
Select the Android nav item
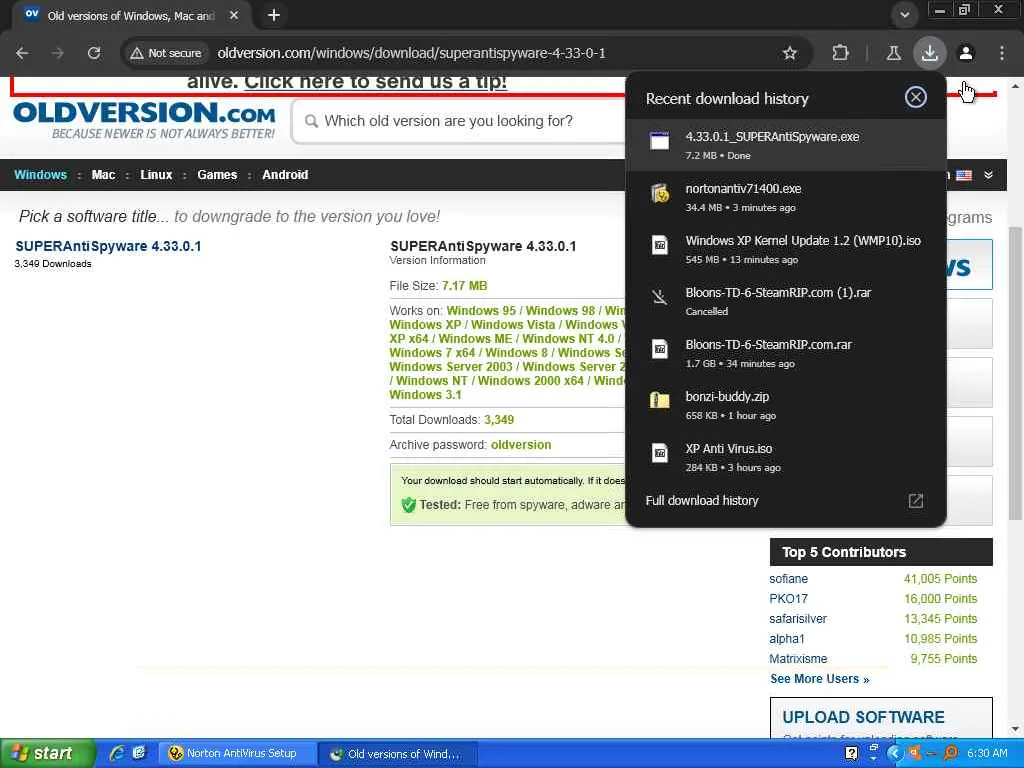point(285,174)
